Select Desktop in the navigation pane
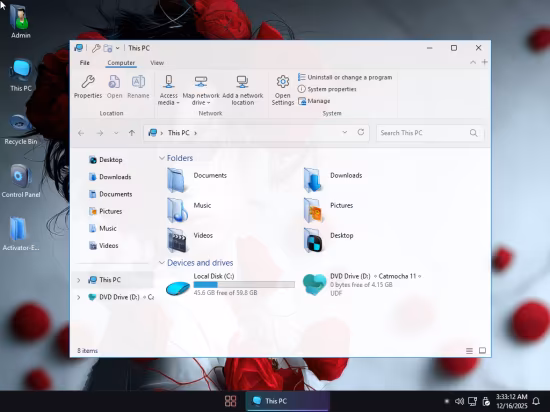 [x=106, y=160]
